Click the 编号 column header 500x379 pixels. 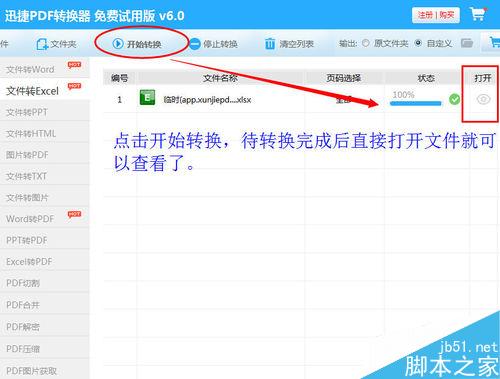[x=119, y=78]
